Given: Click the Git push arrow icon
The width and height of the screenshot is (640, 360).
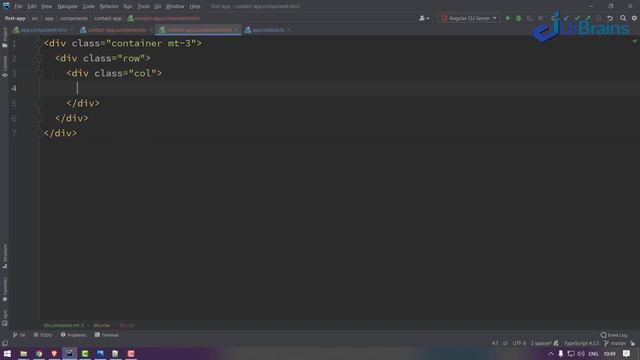Looking at the screenshot, I should click(x=588, y=18).
